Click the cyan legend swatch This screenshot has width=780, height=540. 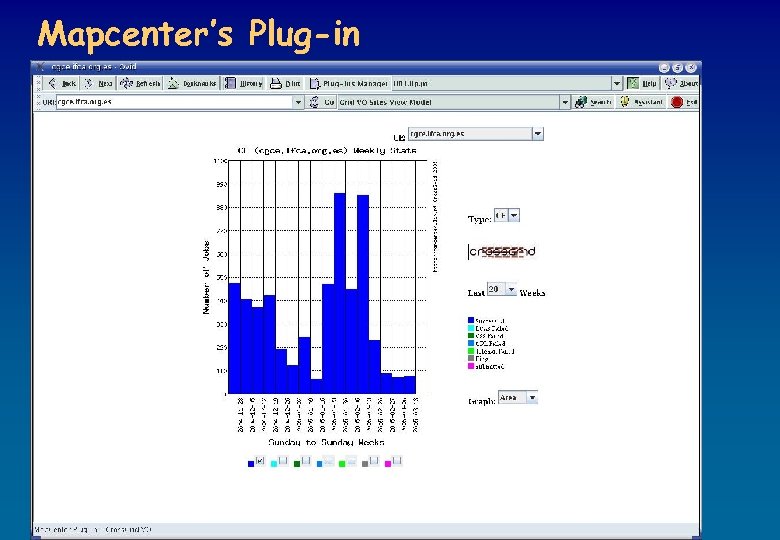tap(471, 328)
